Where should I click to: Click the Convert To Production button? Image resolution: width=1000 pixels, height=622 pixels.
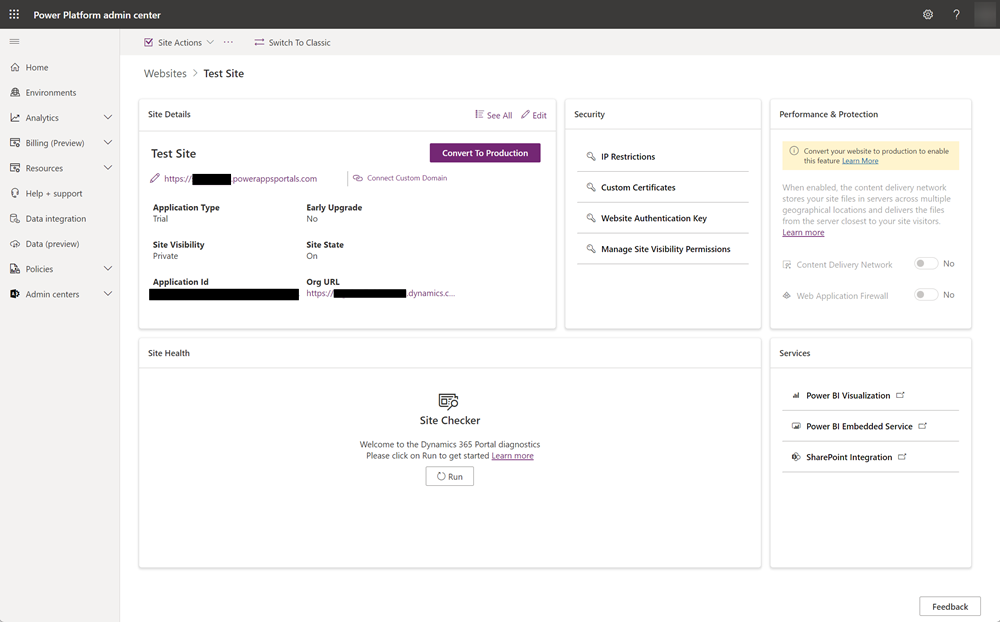click(x=485, y=153)
